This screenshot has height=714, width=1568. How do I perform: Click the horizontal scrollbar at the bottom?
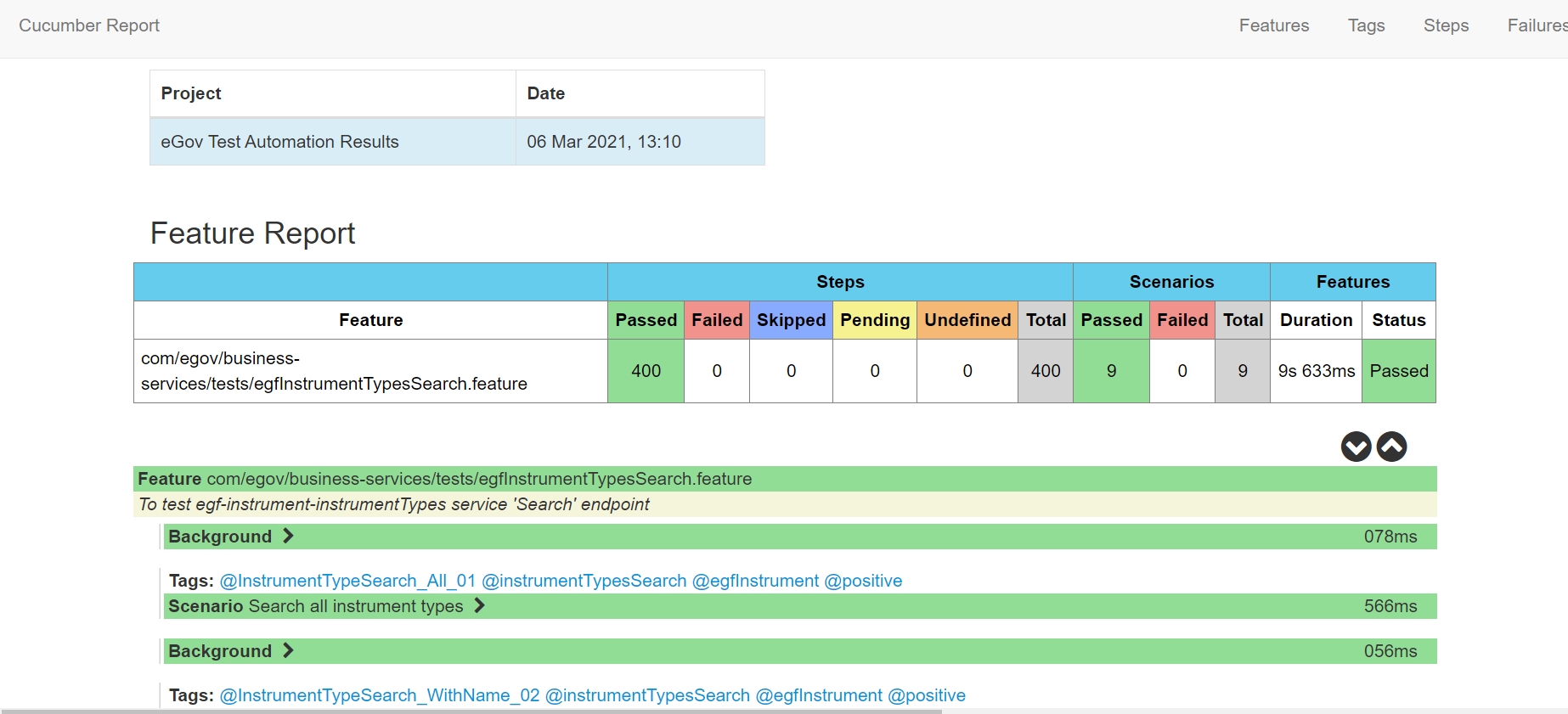[x=471, y=711]
